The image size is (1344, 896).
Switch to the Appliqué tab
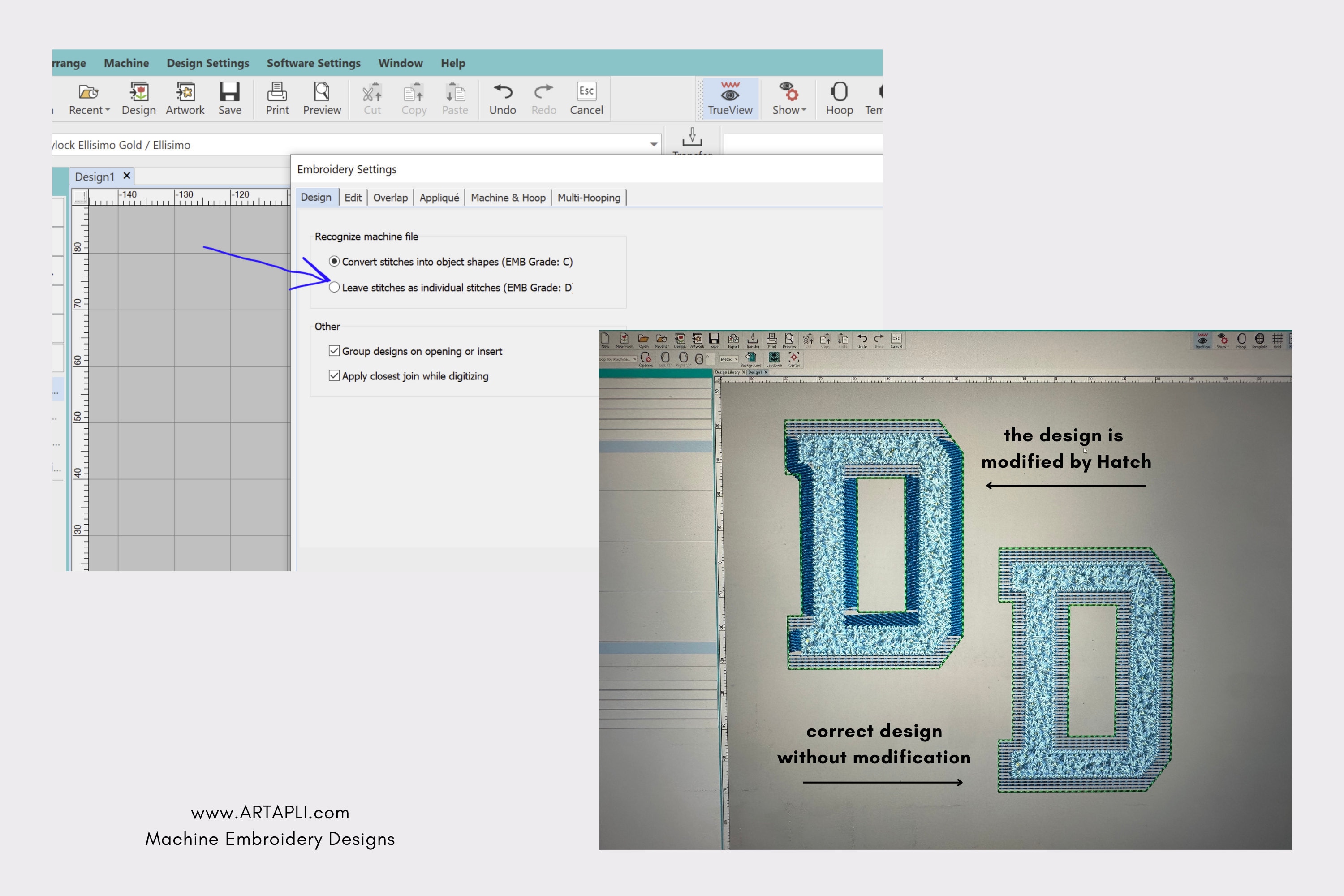click(x=439, y=197)
